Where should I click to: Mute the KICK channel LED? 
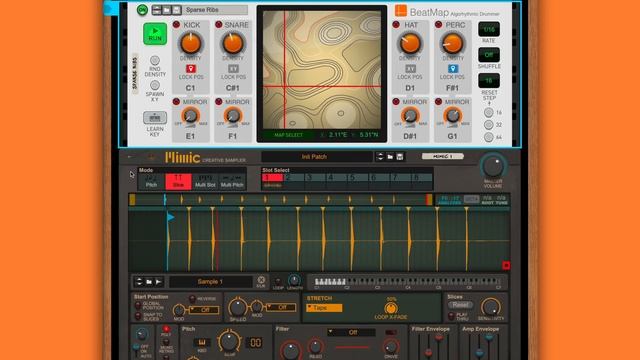(x=176, y=25)
